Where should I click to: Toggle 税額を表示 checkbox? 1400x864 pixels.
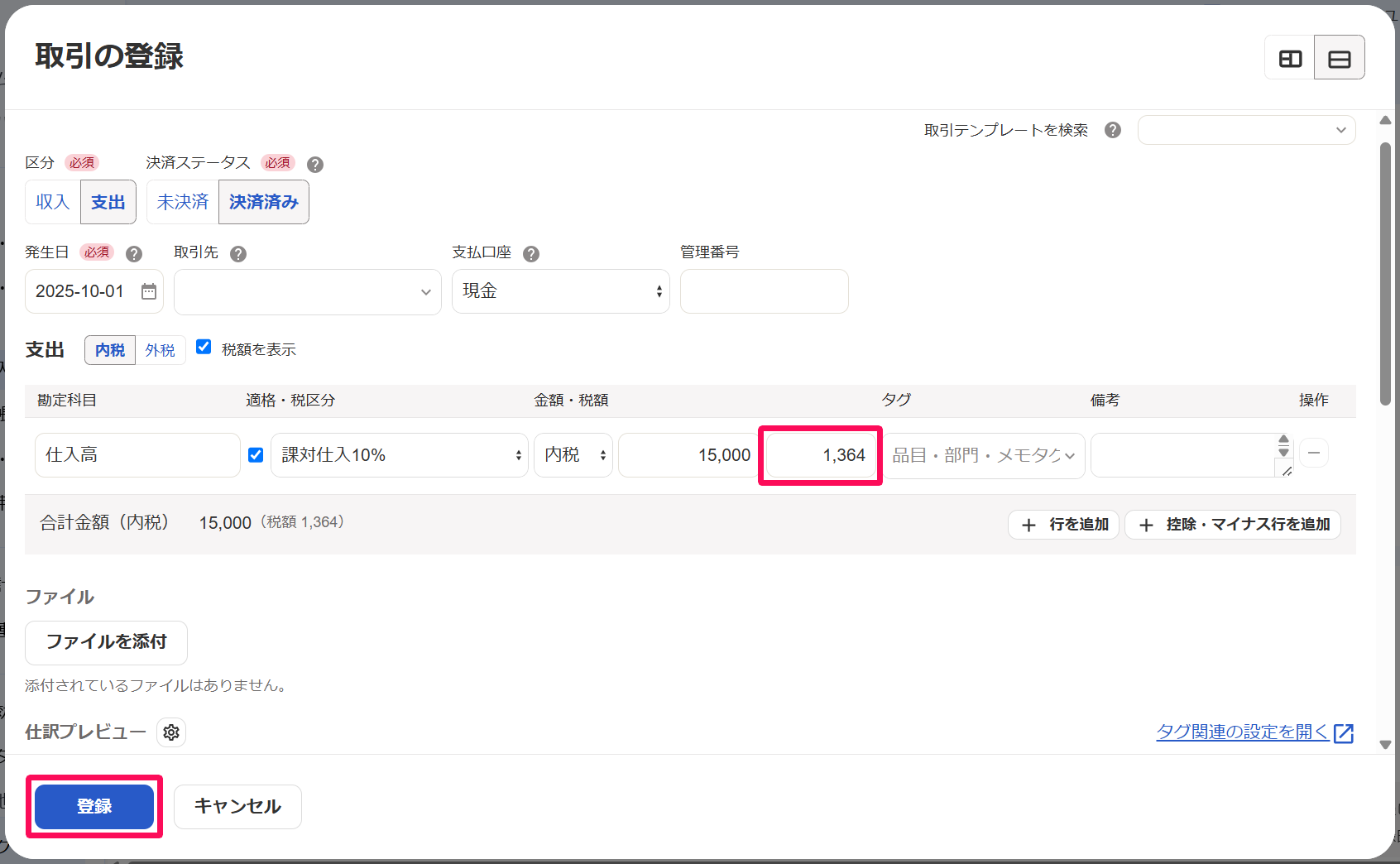[204, 347]
